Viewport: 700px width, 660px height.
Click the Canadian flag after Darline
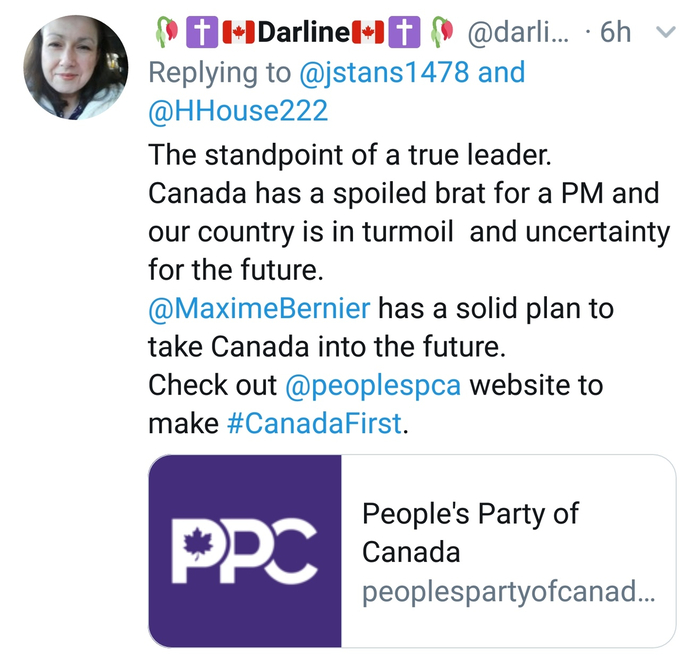click(368, 32)
